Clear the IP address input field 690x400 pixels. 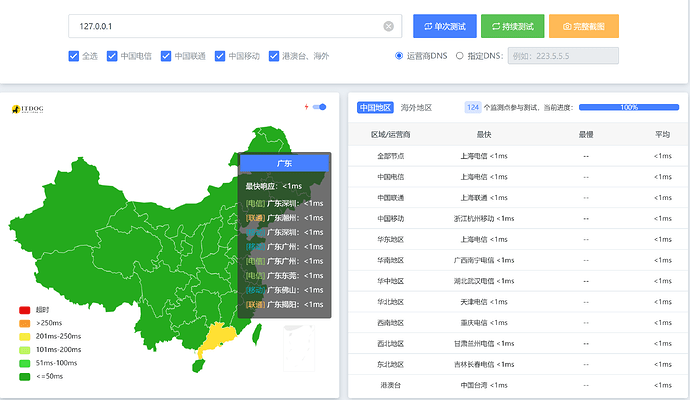[389, 26]
